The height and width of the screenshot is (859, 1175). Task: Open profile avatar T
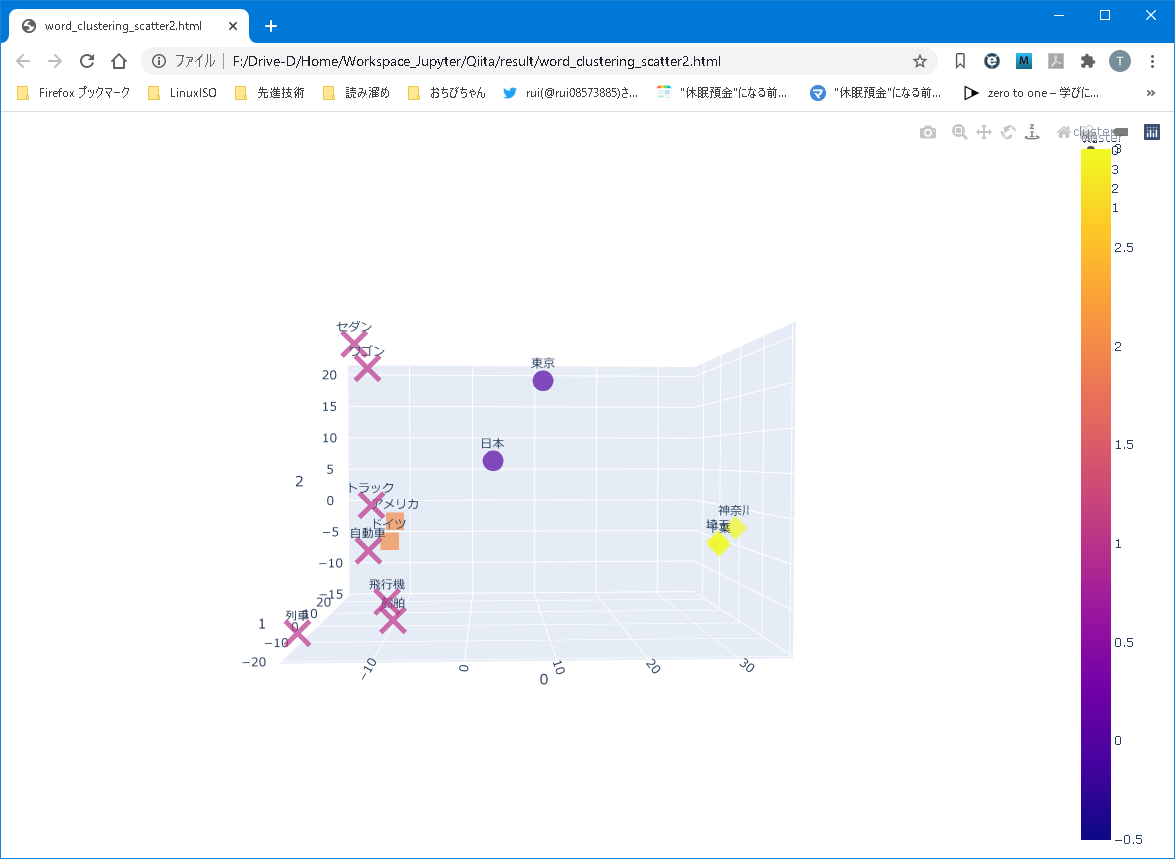(x=1120, y=61)
